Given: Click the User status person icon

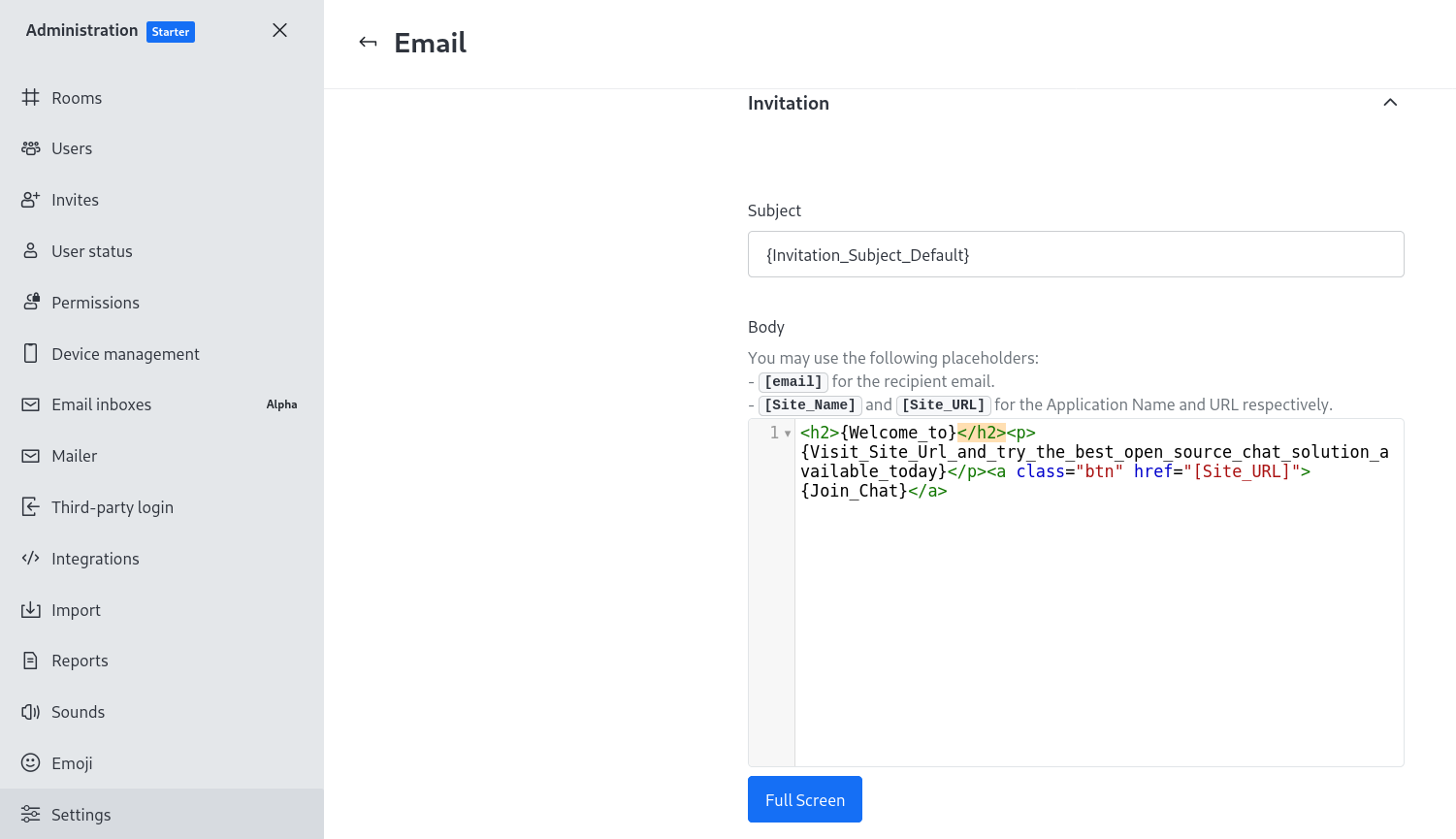Looking at the screenshot, I should pyautogui.click(x=31, y=251).
